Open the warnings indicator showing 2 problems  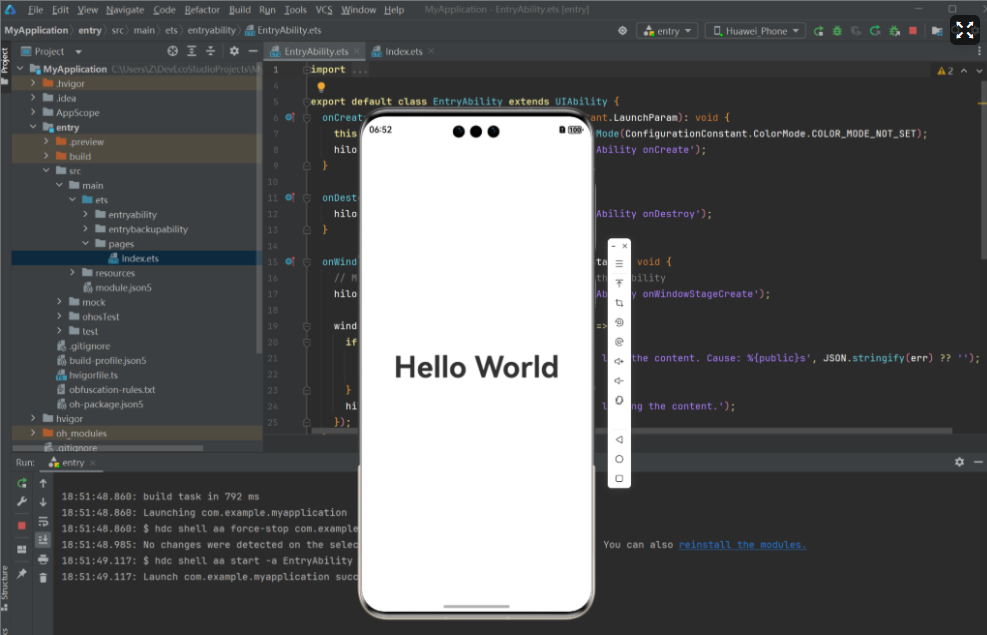pyautogui.click(x=945, y=71)
